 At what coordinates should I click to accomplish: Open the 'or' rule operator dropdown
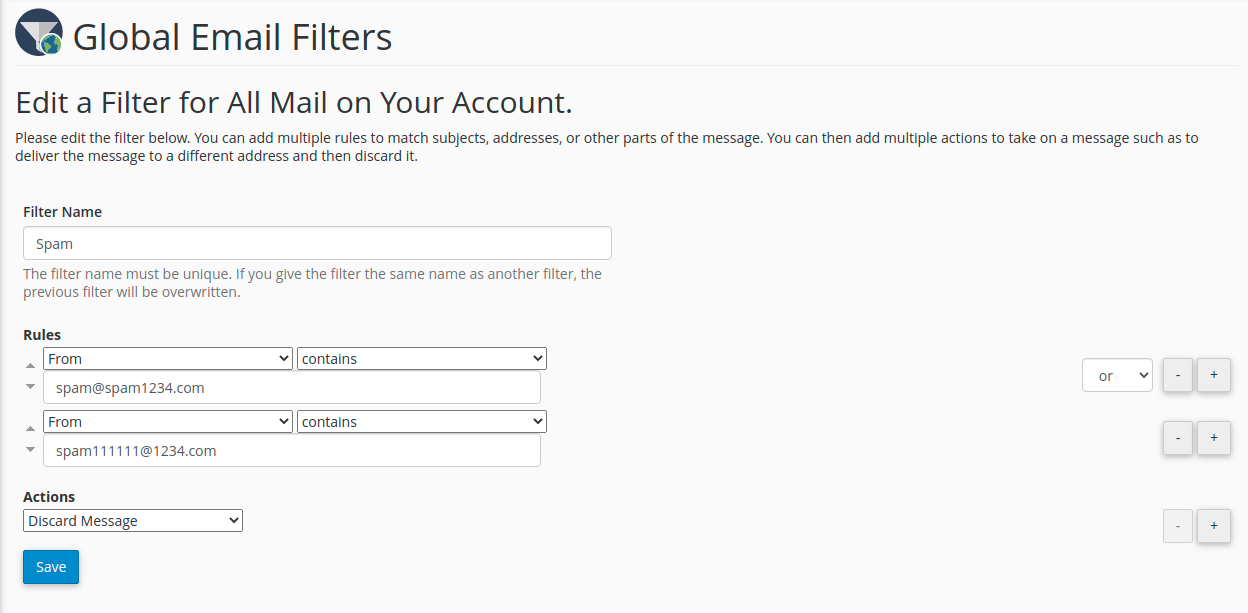click(x=1117, y=376)
